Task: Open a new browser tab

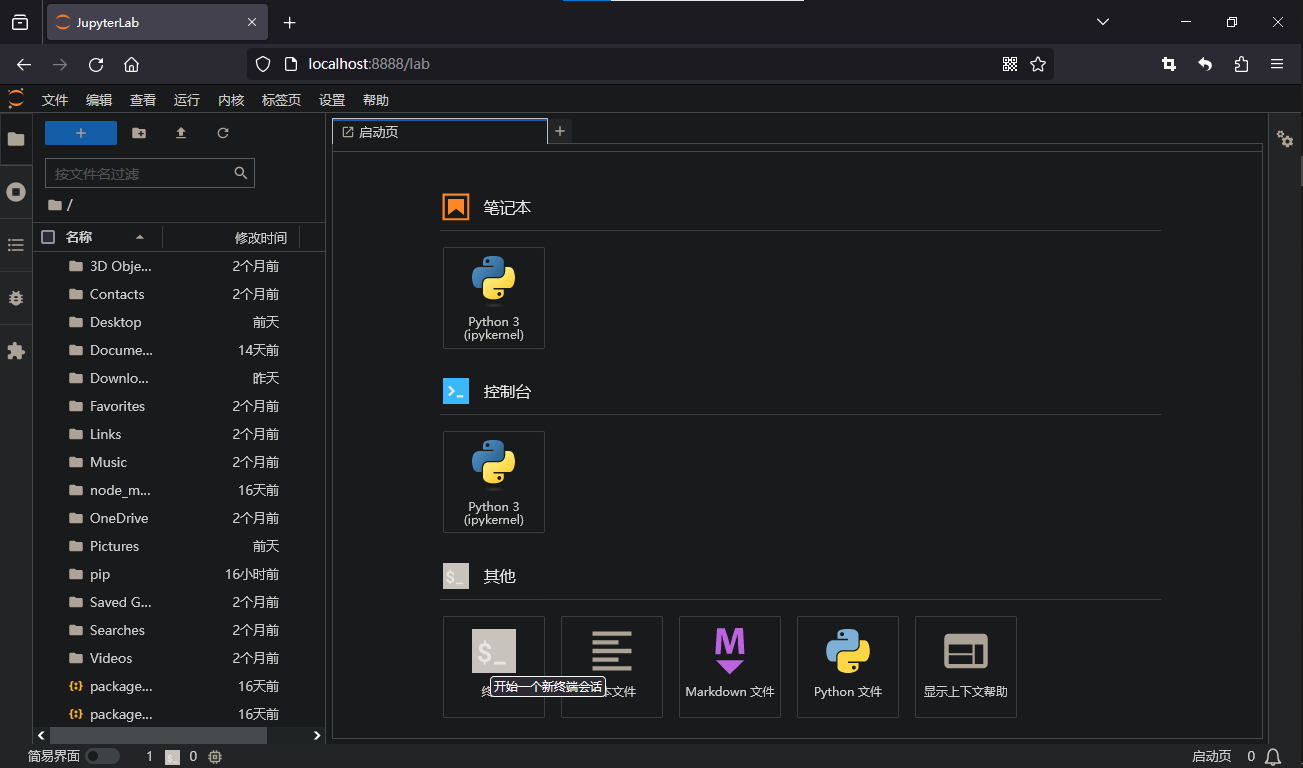Action: click(x=290, y=22)
